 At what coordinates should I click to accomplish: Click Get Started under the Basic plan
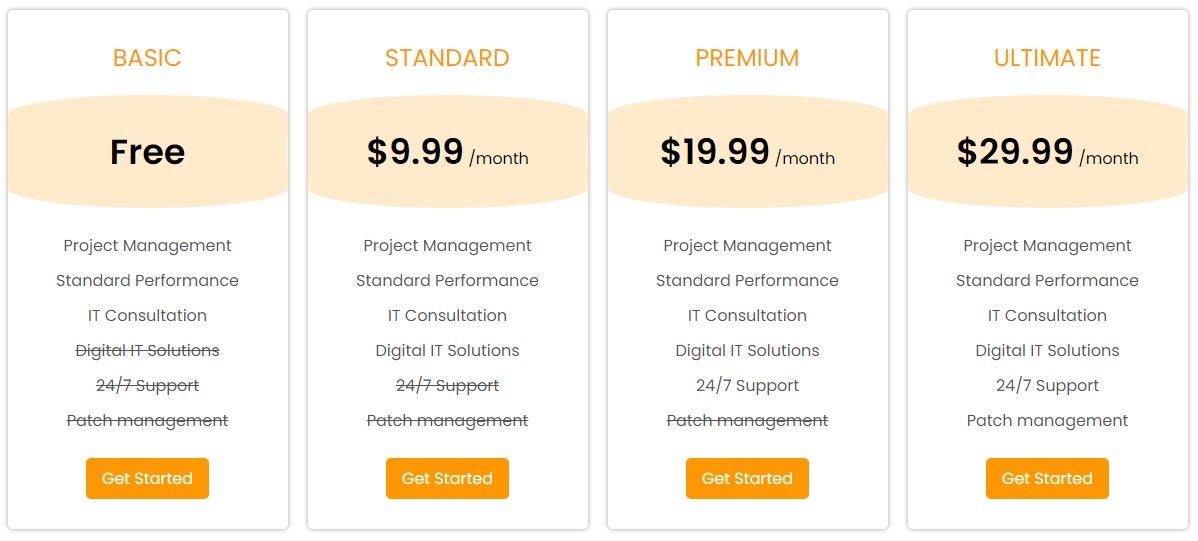(147, 478)
